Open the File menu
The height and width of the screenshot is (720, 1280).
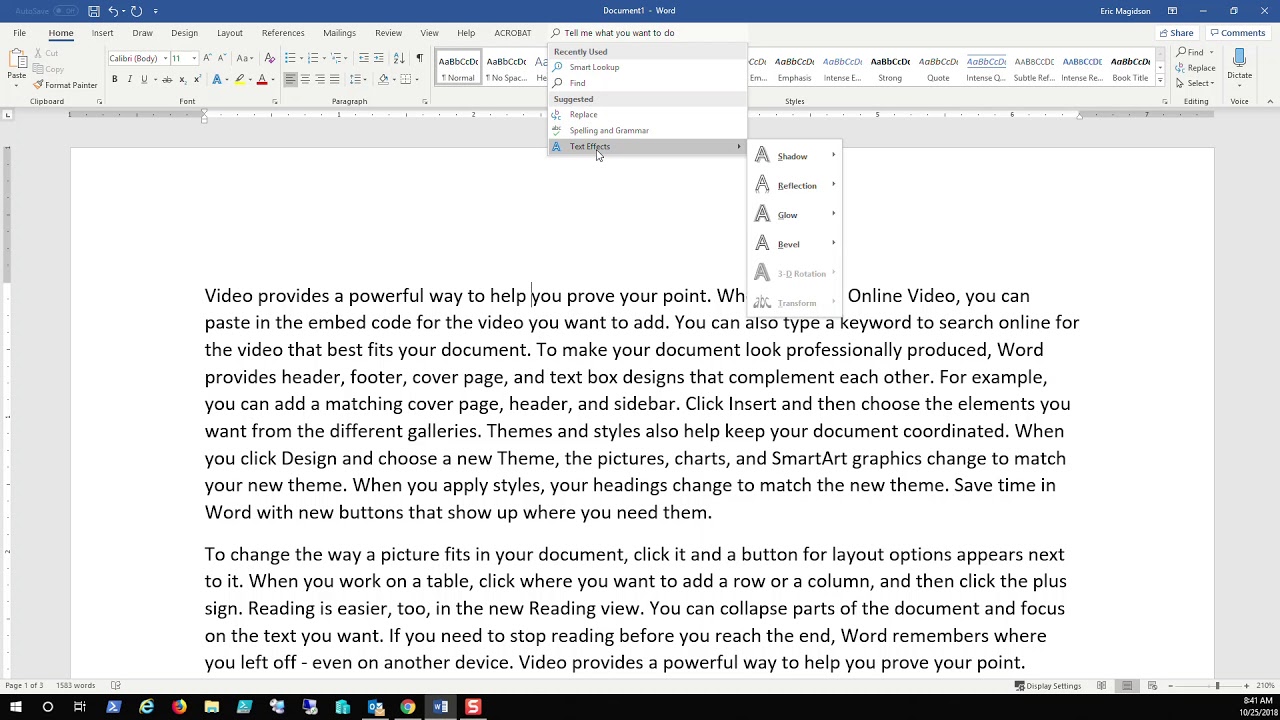click(19, 33)
